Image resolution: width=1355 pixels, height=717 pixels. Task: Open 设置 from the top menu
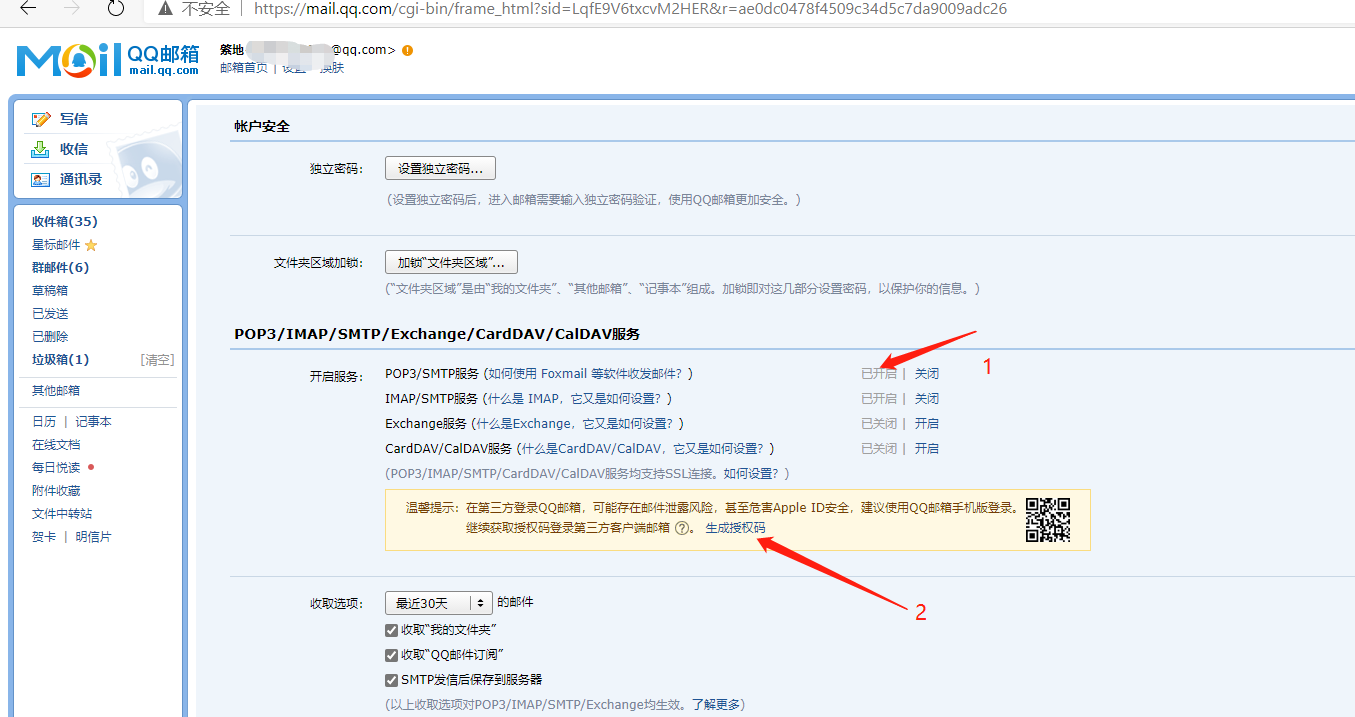(x=289, y=67)
